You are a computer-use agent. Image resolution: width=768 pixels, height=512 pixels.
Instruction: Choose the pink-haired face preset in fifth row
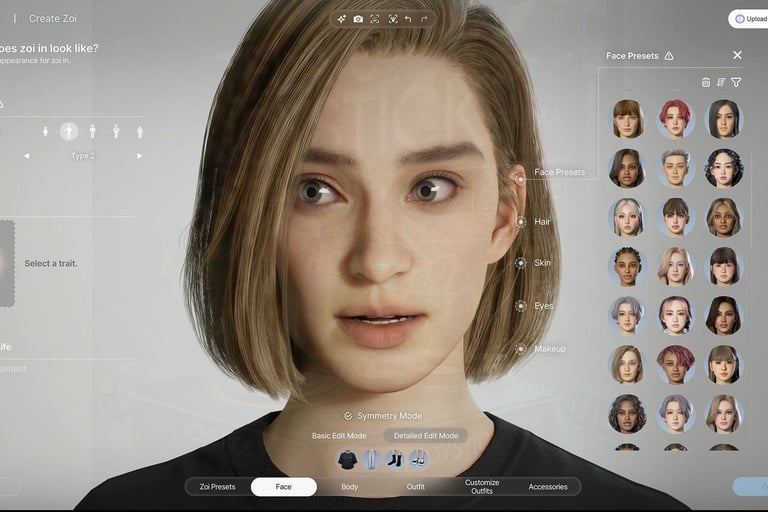coord(675,316)
